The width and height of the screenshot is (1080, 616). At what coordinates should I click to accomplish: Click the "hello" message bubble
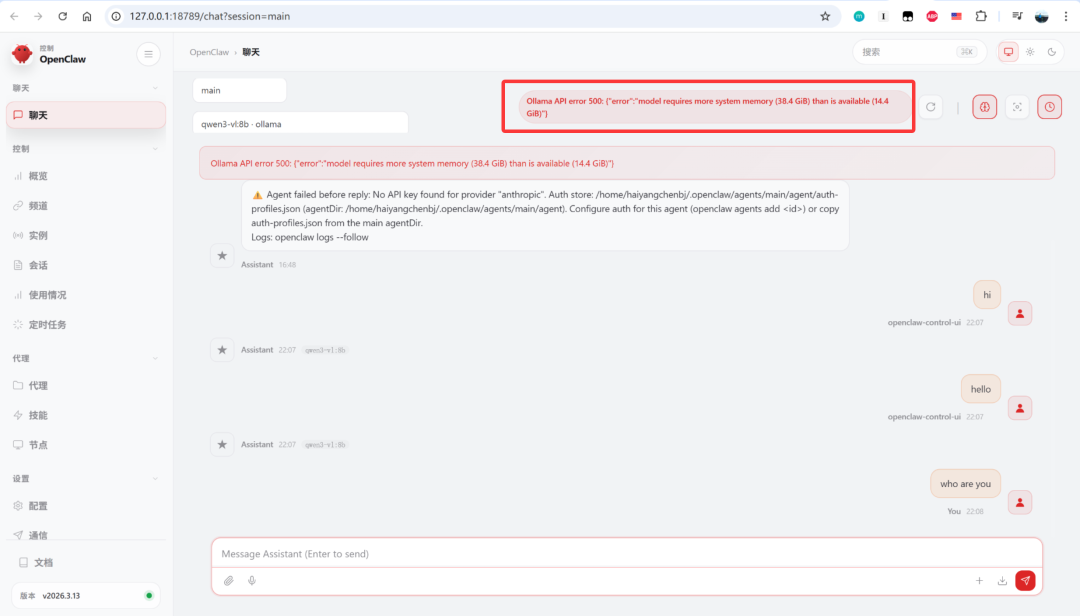click(x=981, y=389)
